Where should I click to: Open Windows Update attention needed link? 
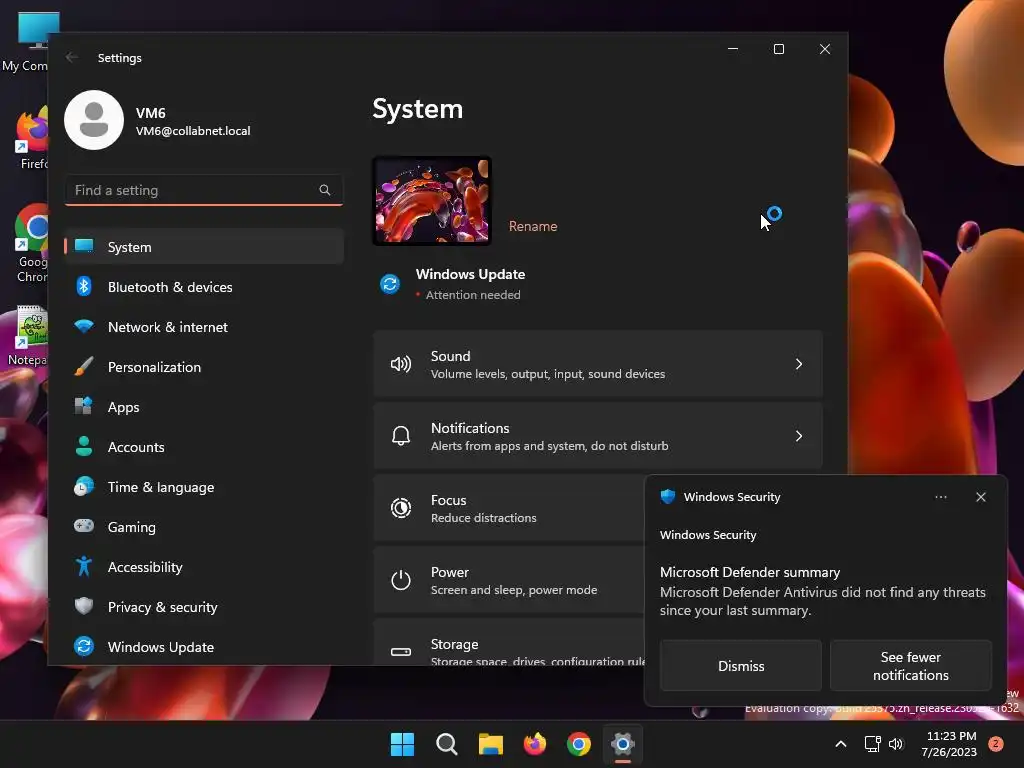pos(470,284)
